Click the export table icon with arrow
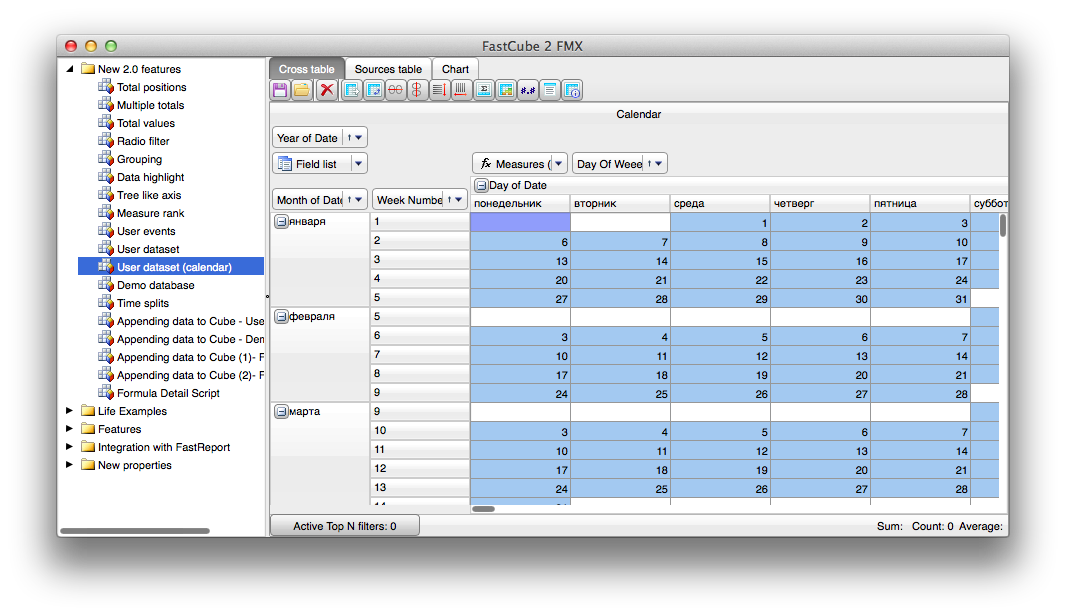Viewport: 1066px width, 616px height. point(351,90)
